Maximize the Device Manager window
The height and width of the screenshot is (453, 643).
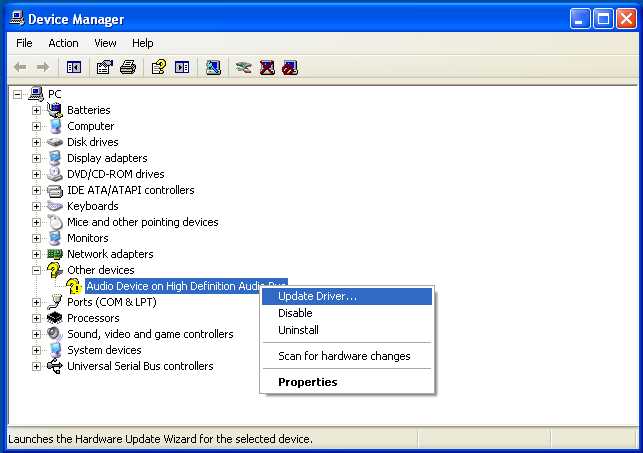[x=603, y=19]
